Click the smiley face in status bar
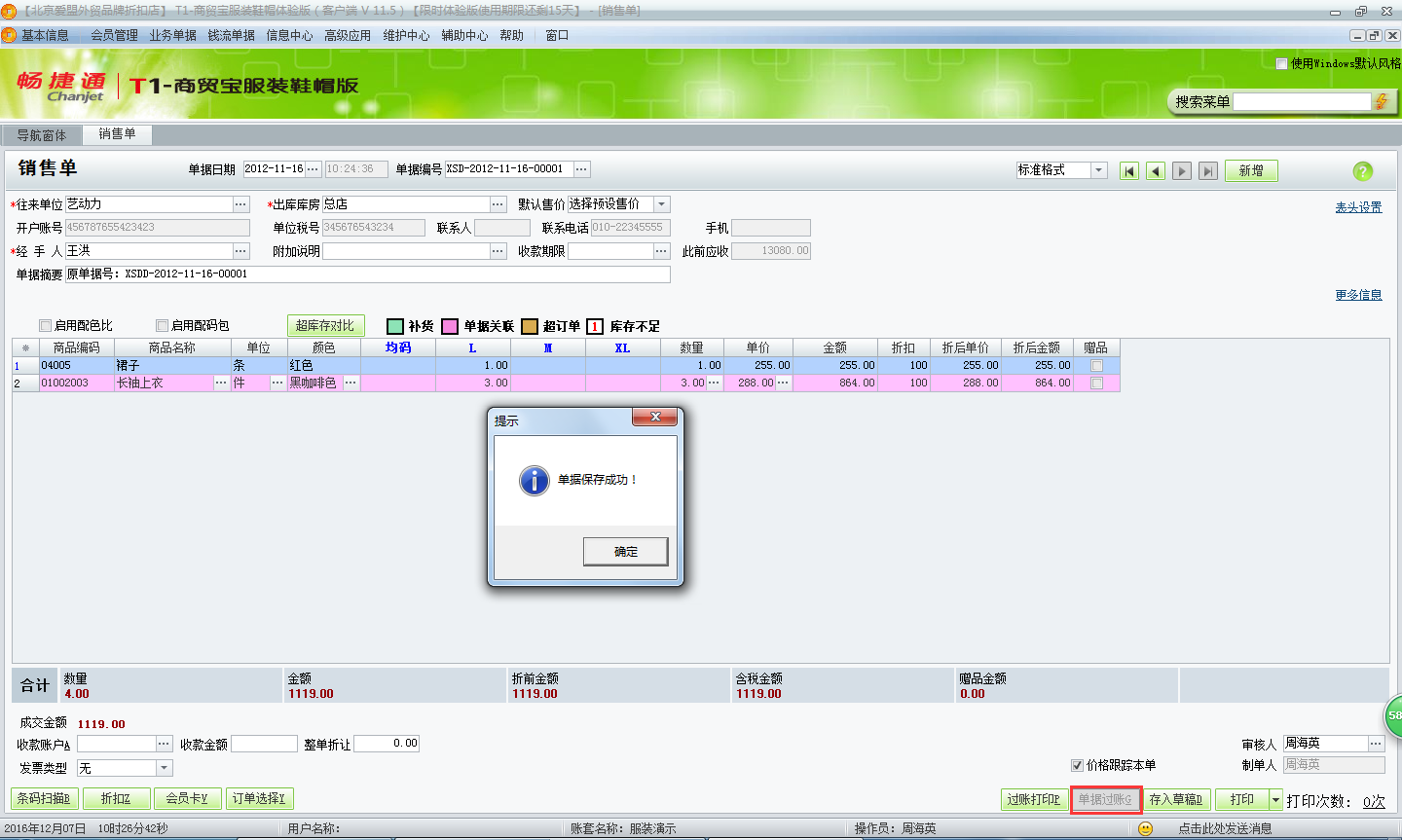 [1146, 828]
